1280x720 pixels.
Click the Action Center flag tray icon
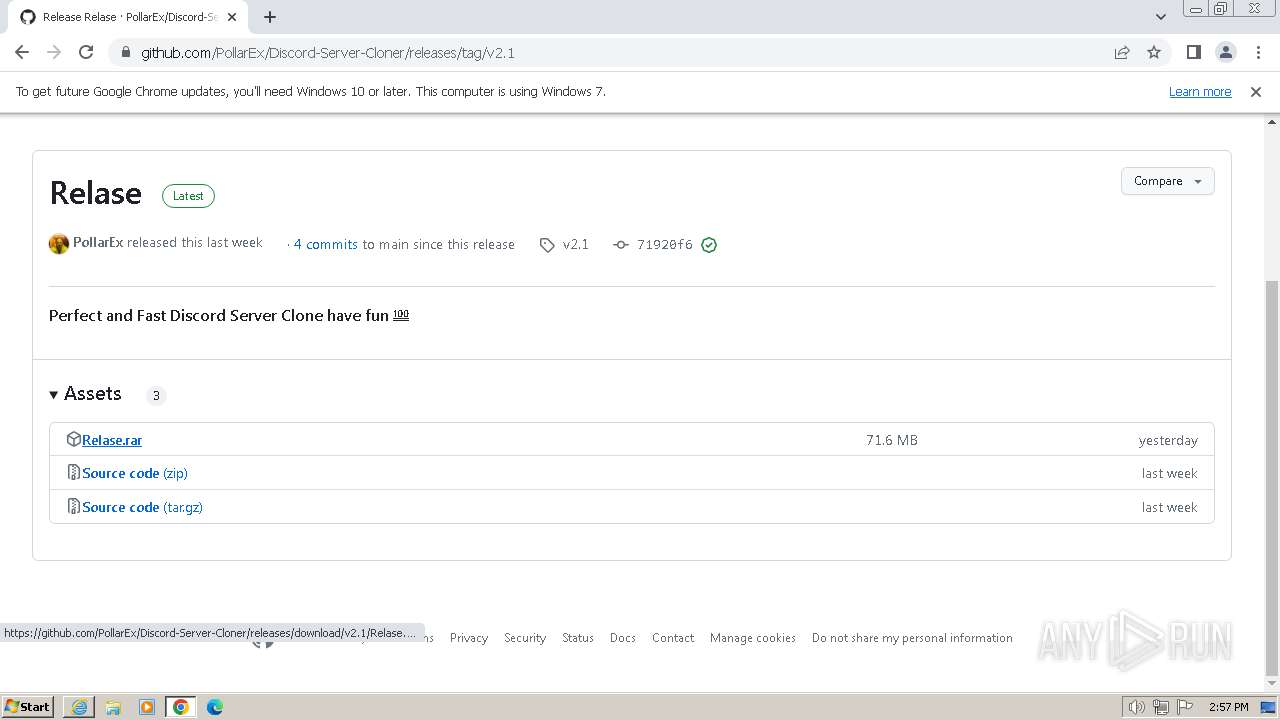[1185, 707]
